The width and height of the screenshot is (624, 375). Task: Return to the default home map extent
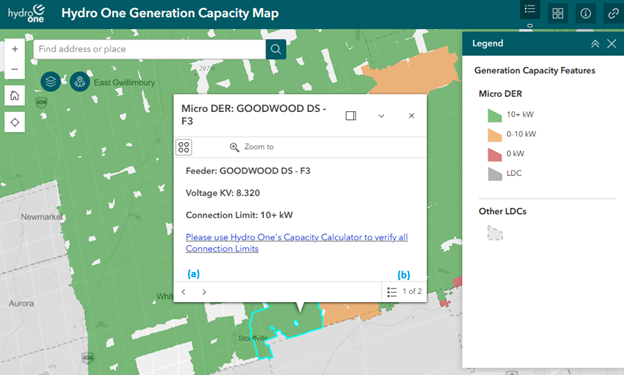(x=15, y=96)
